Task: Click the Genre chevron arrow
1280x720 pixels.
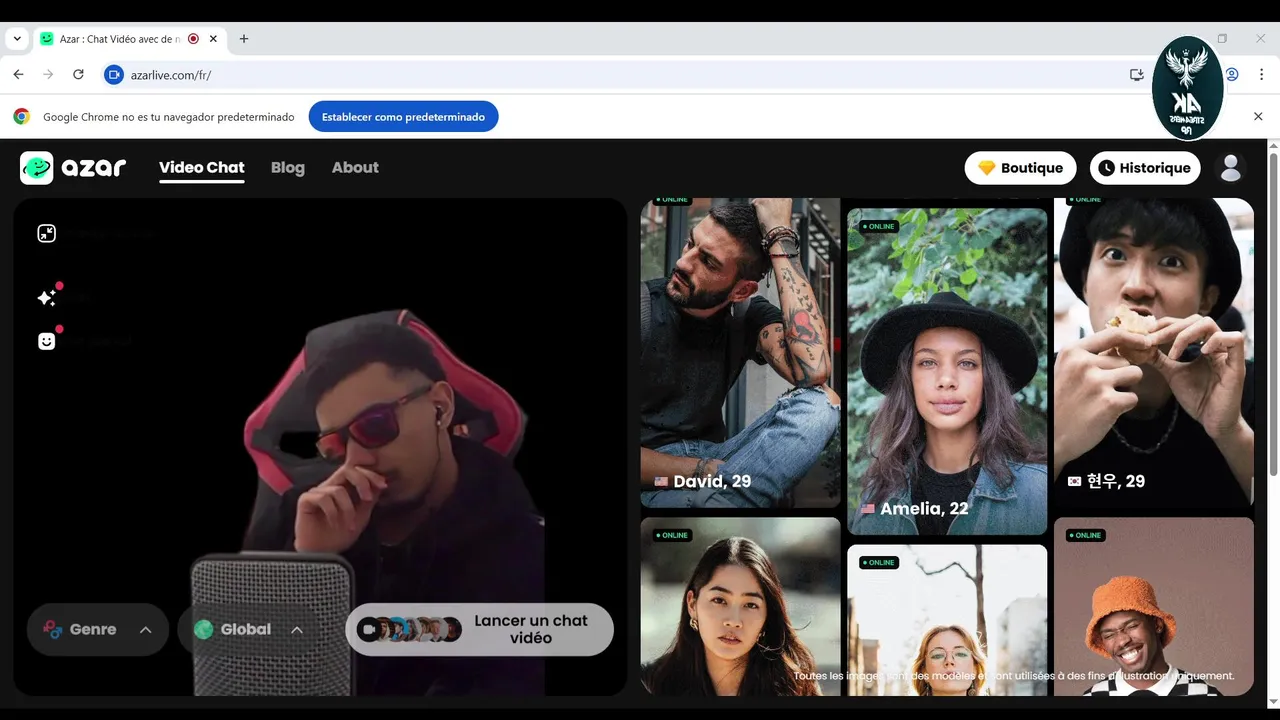Action: [x=146, y=630]
